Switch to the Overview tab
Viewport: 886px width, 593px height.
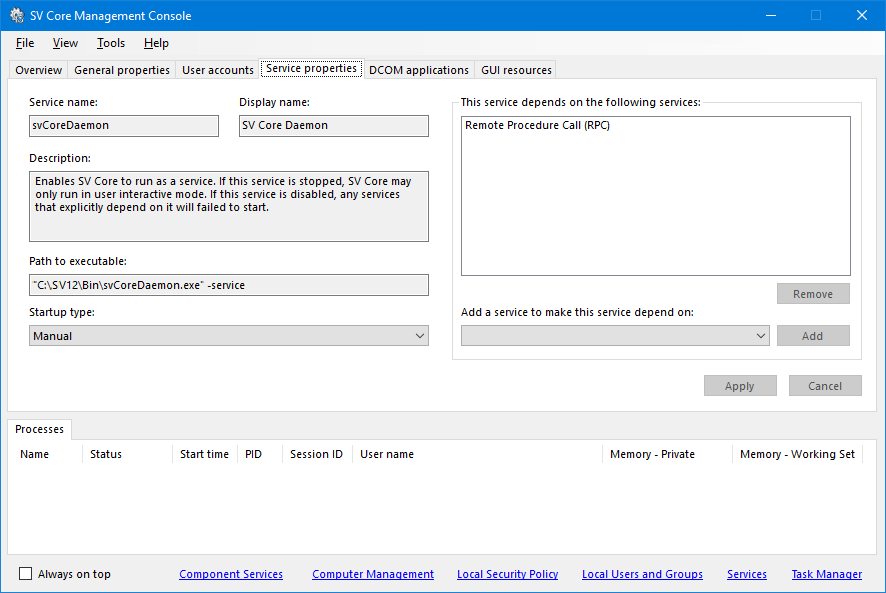pyautogui.click(x=37, y=69)
